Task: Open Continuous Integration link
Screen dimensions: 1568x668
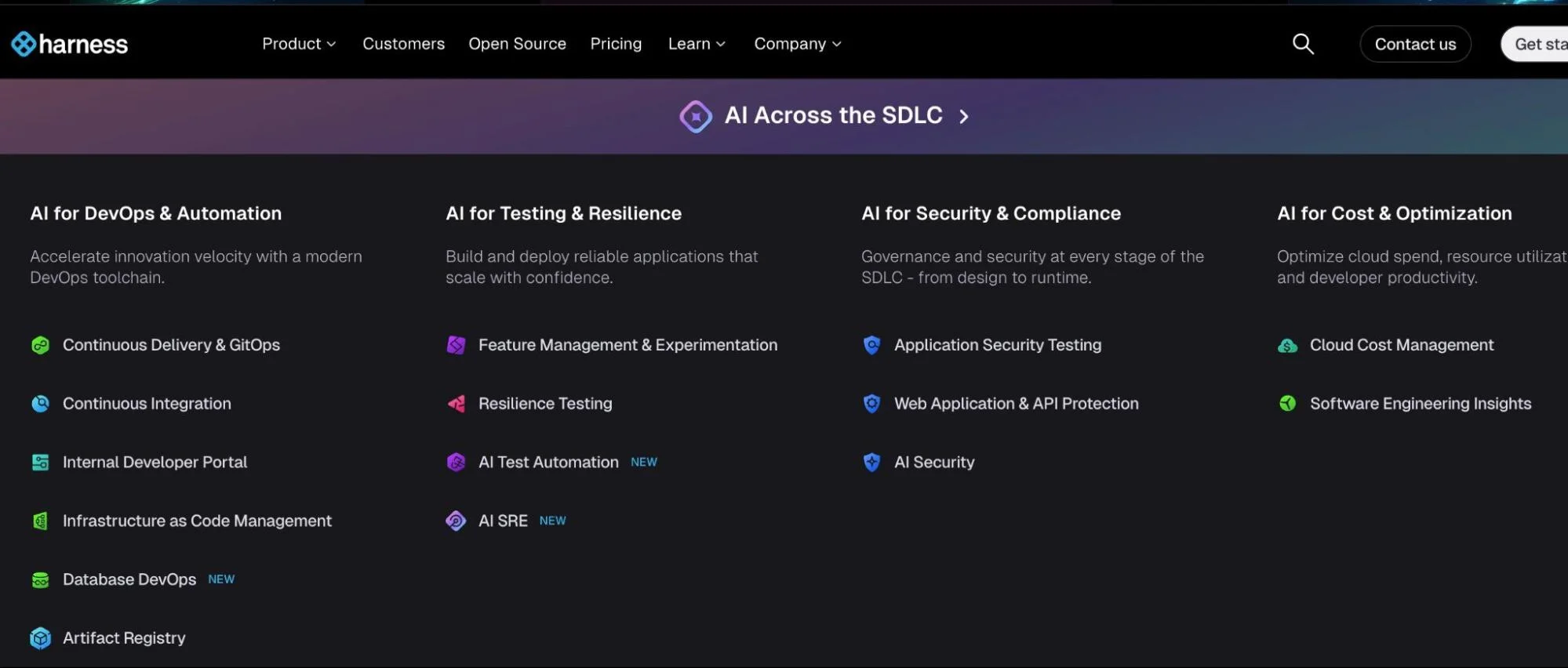Action: point(147,404)
